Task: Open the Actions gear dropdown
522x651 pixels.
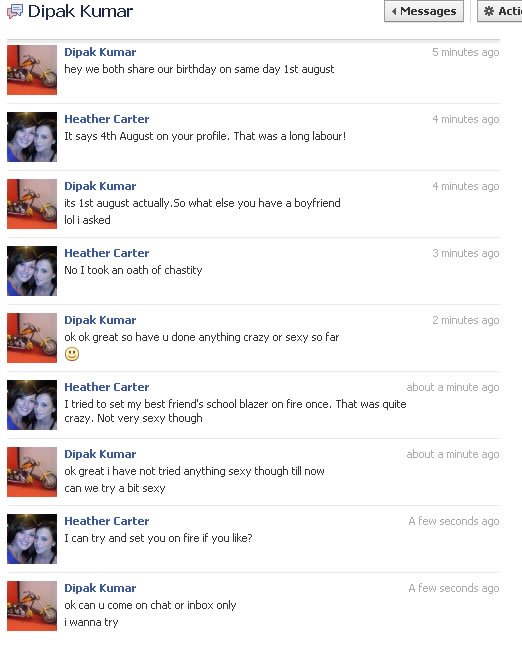Action: click(500, 11)
